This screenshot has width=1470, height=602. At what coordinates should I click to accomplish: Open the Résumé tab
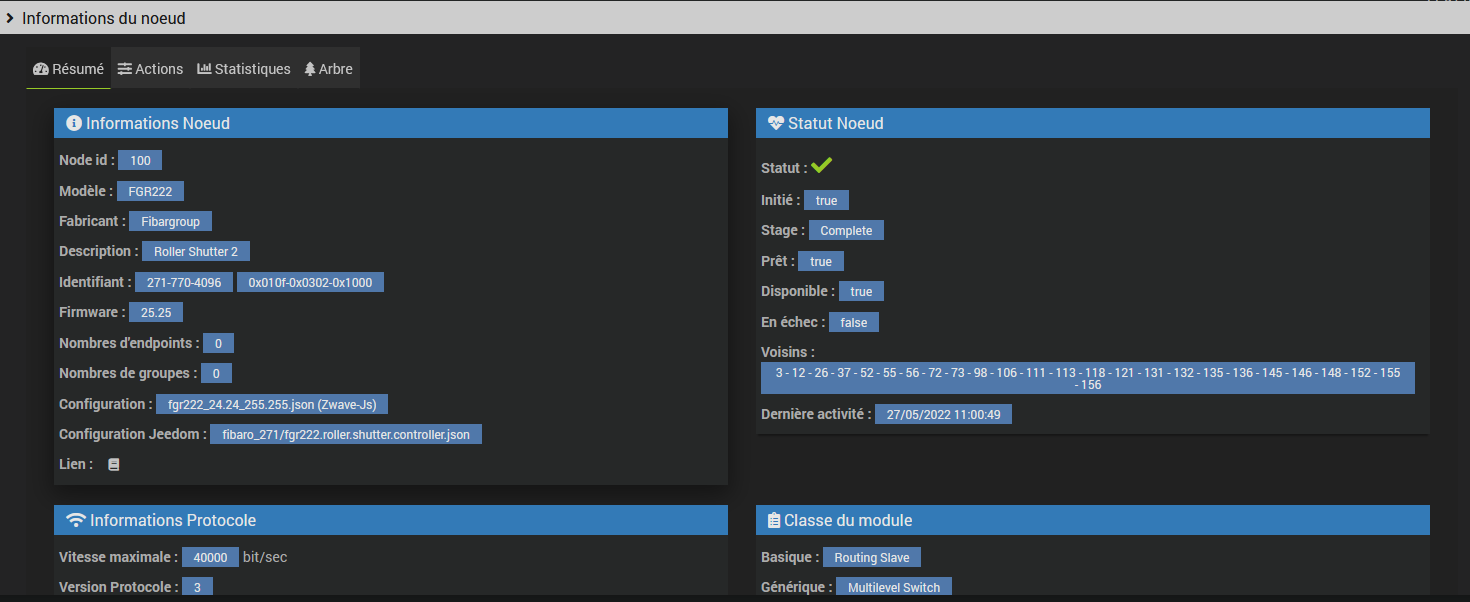coord(68,69)
